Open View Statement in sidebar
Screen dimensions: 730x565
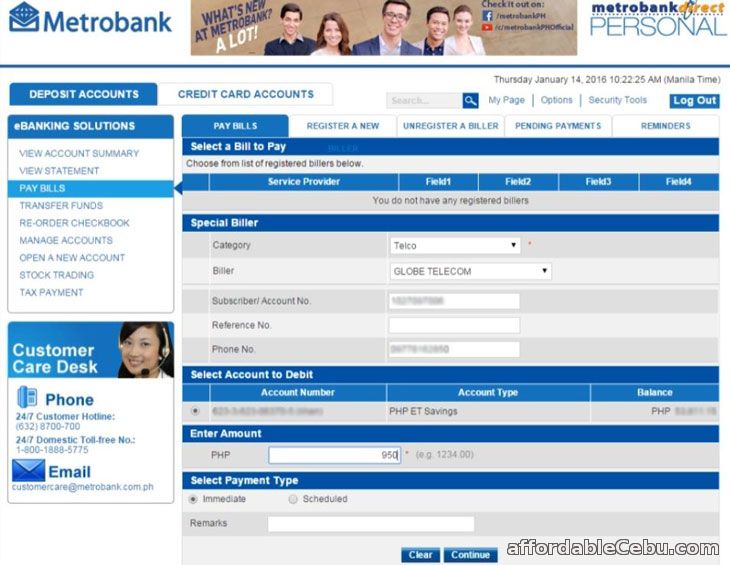point(59,171)
